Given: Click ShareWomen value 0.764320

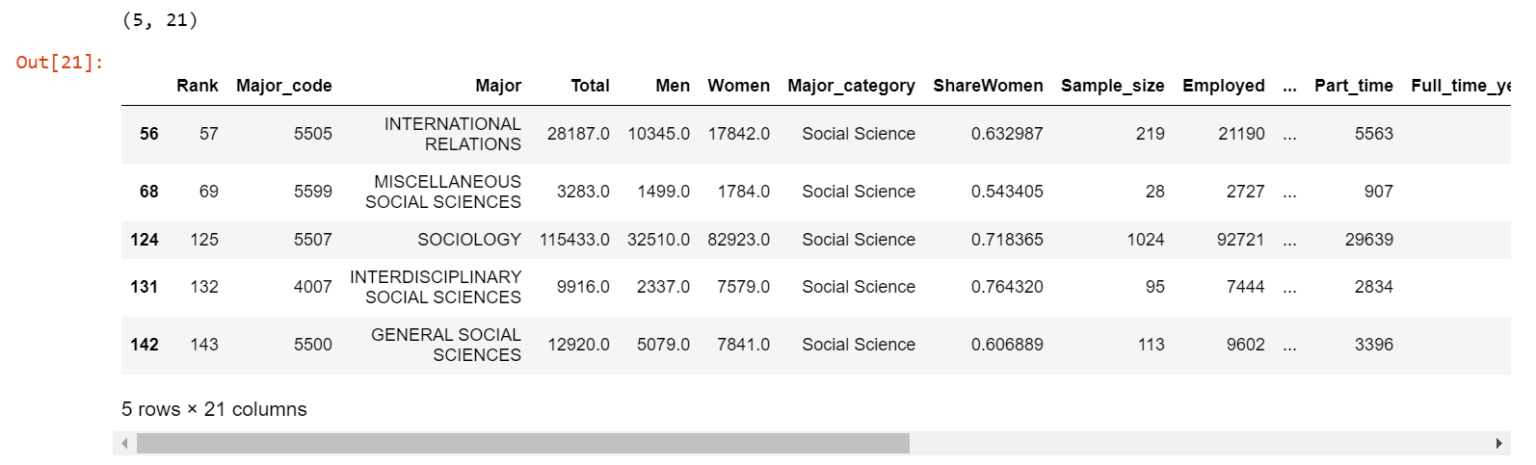Looking at the screenshot, I should tap(1007, 287).
